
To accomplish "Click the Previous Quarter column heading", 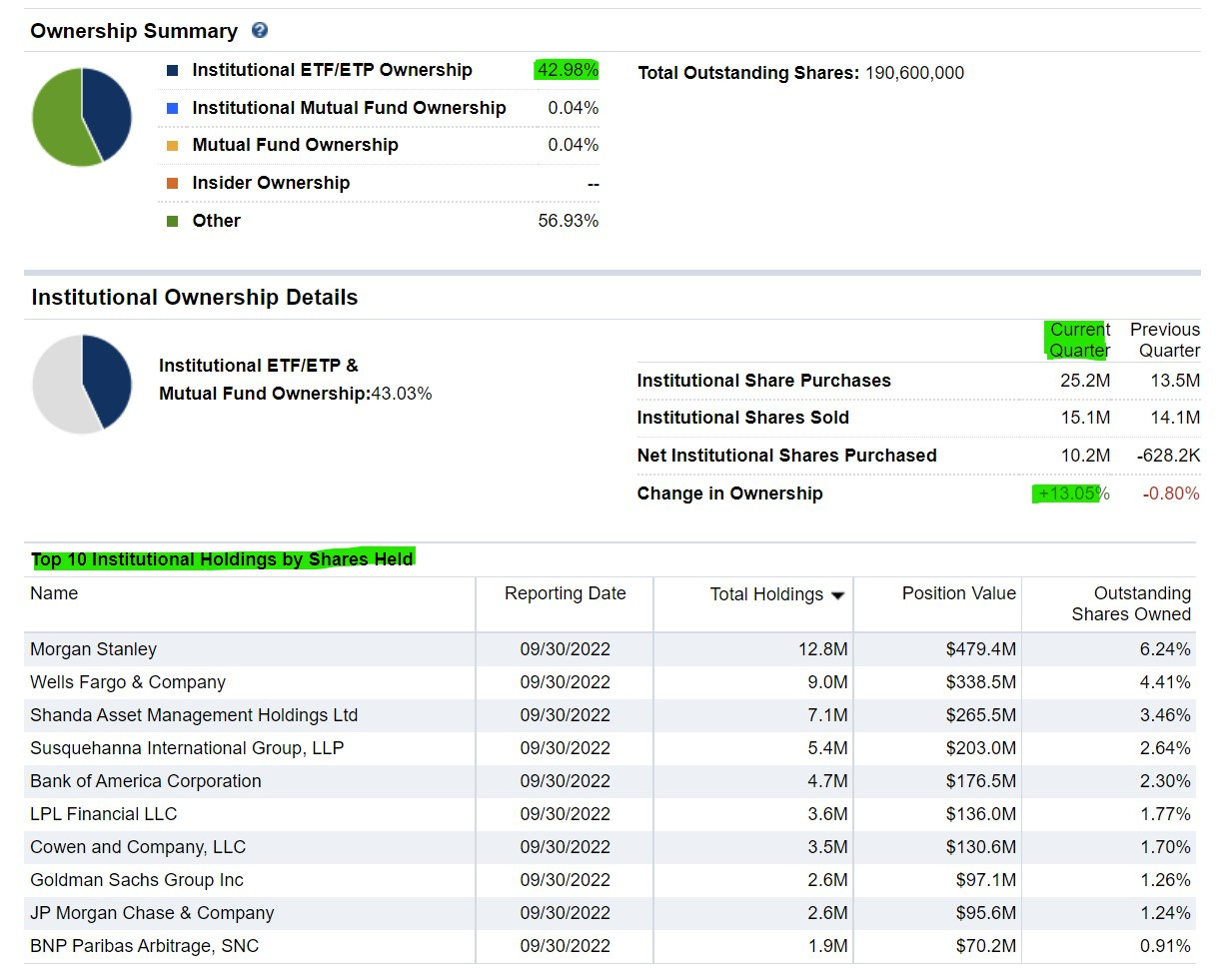I will [x=1165, y=340].
